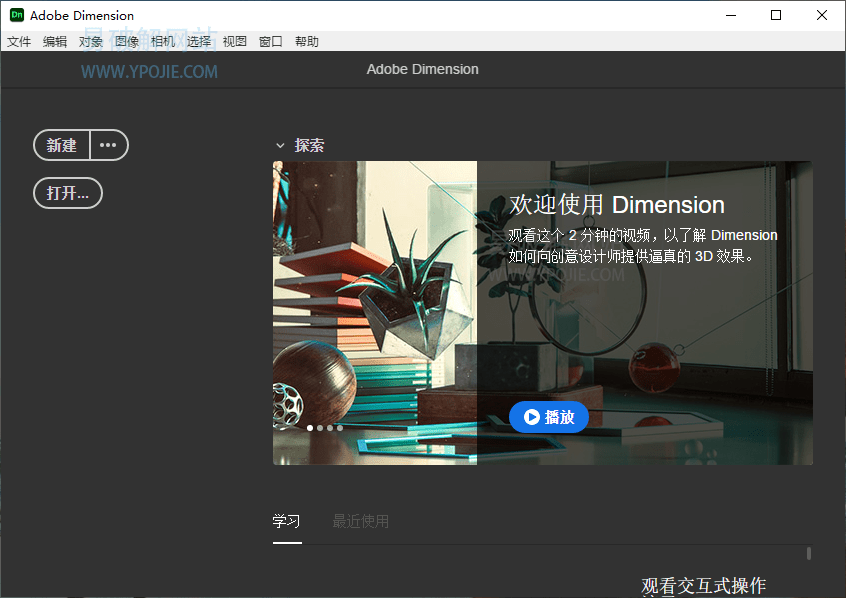Open the more options ellipsis next to 新建
Screen dimensions: 846x598
click(109, 145)
